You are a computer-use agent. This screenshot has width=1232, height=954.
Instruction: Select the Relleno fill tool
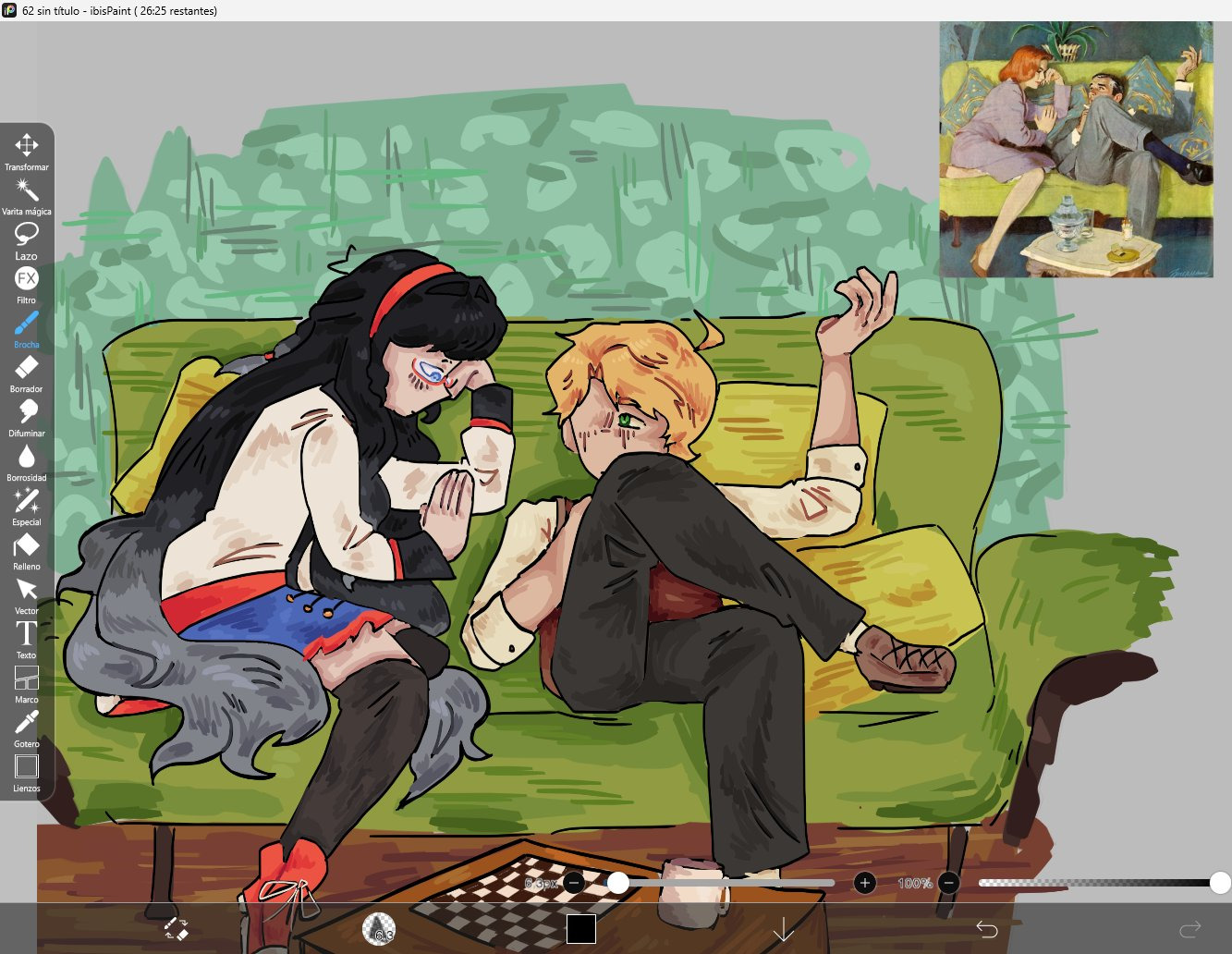26,551
